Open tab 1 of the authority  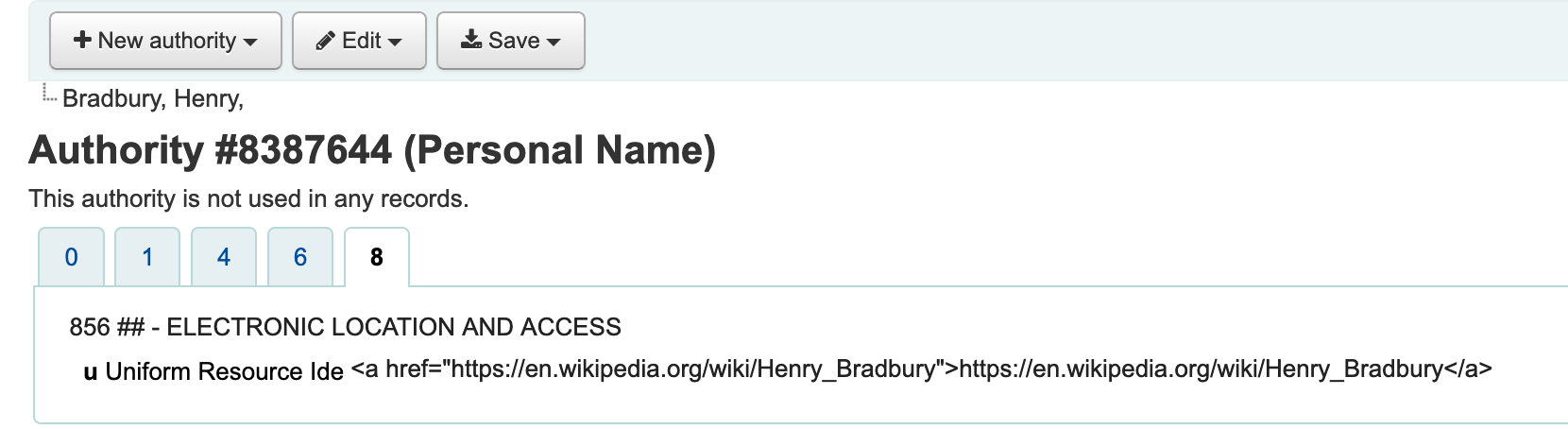coord(147,257)
